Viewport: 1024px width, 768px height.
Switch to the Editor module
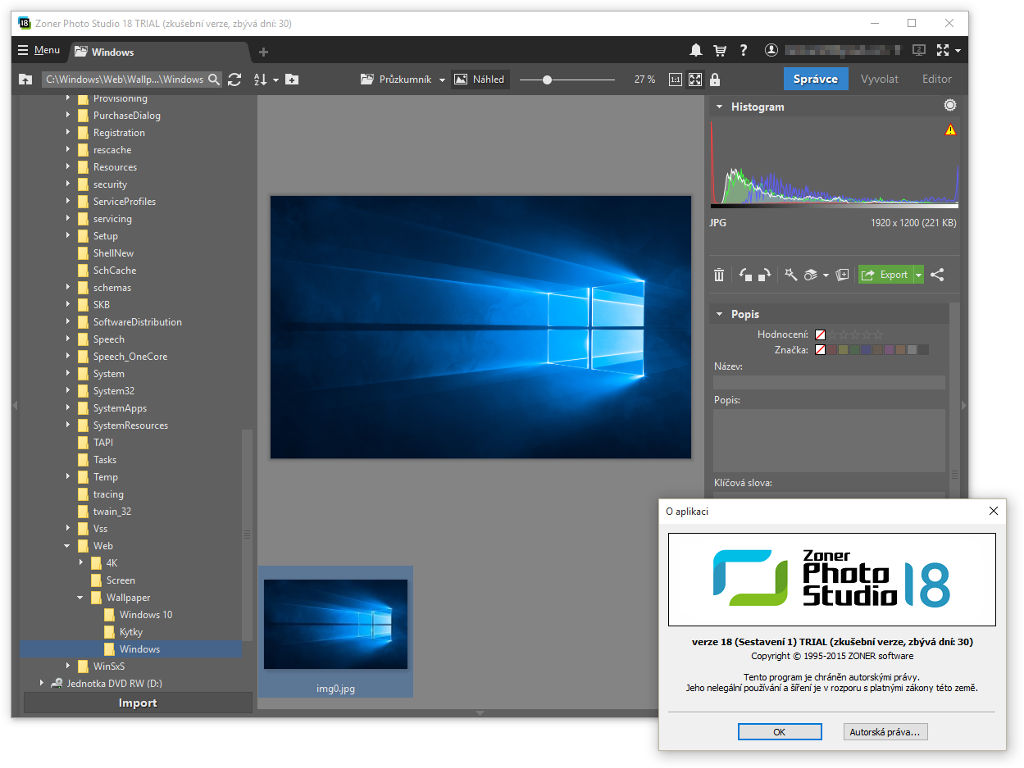click(x=936, y=79)
